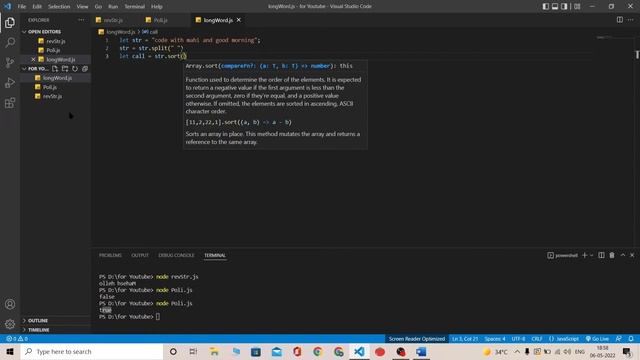
Task: Open the Search view in activity bar
Action: (10, 42)
